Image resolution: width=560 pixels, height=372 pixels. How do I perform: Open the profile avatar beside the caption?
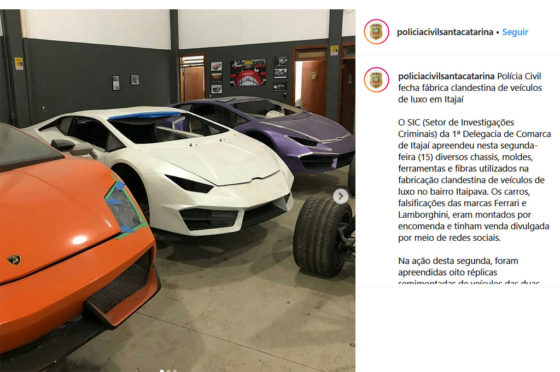pos(376,79)
